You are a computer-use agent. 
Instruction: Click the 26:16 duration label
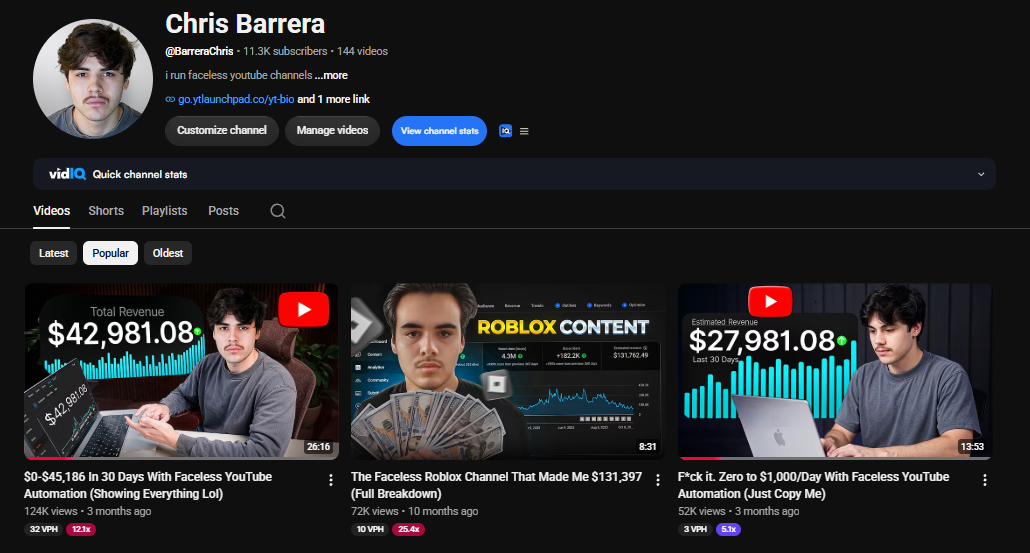[319, 447]
